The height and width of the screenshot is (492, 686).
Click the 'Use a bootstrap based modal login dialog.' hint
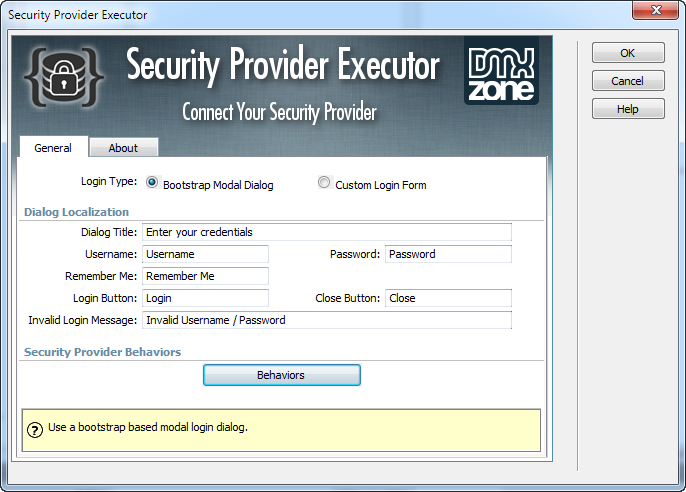148,427
